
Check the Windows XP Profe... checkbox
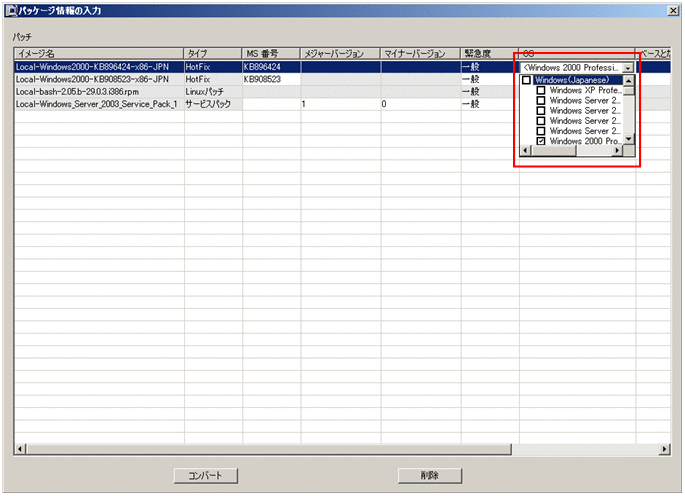pos(541,90)
